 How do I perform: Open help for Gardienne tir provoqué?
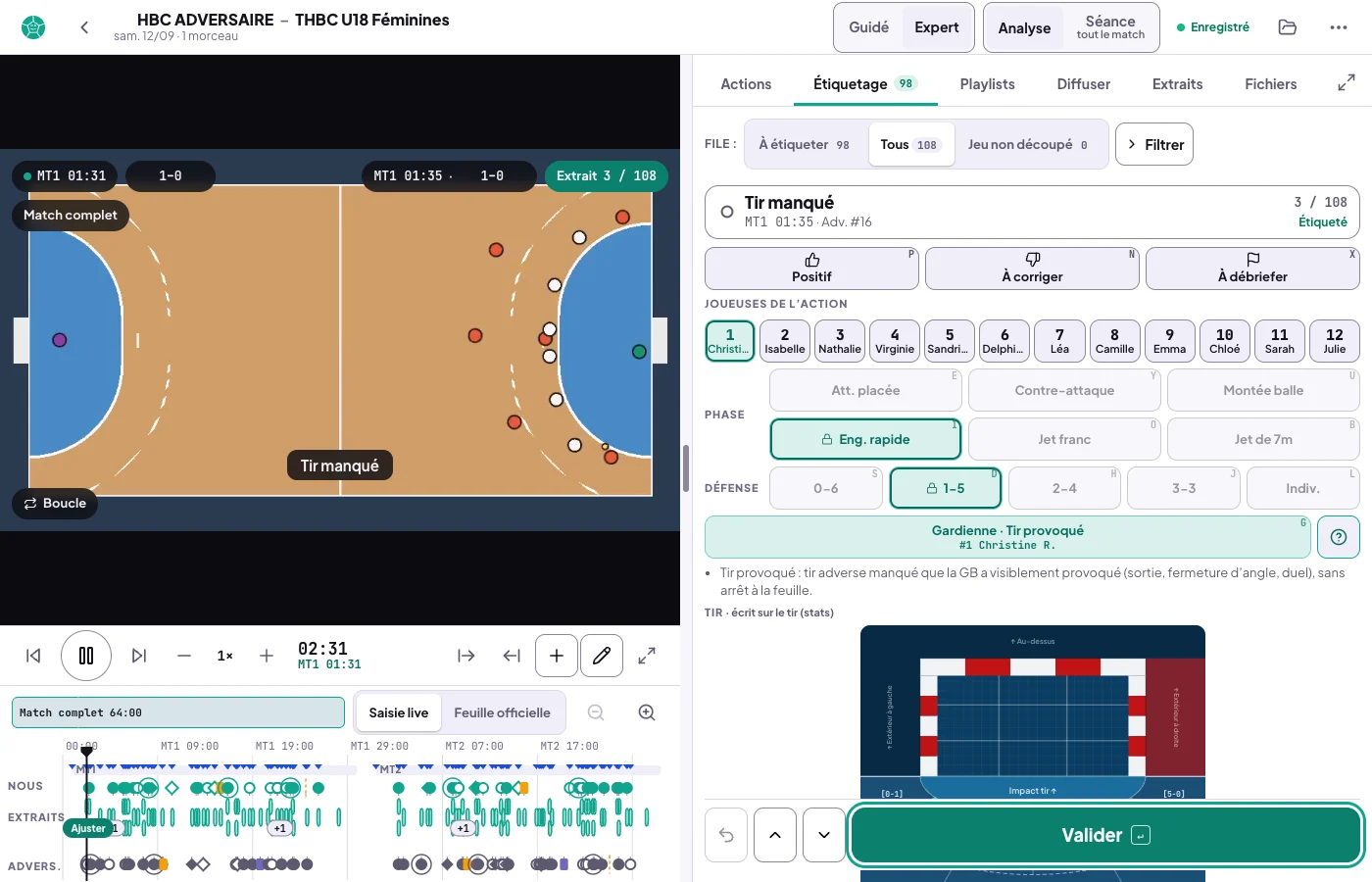1339,537
